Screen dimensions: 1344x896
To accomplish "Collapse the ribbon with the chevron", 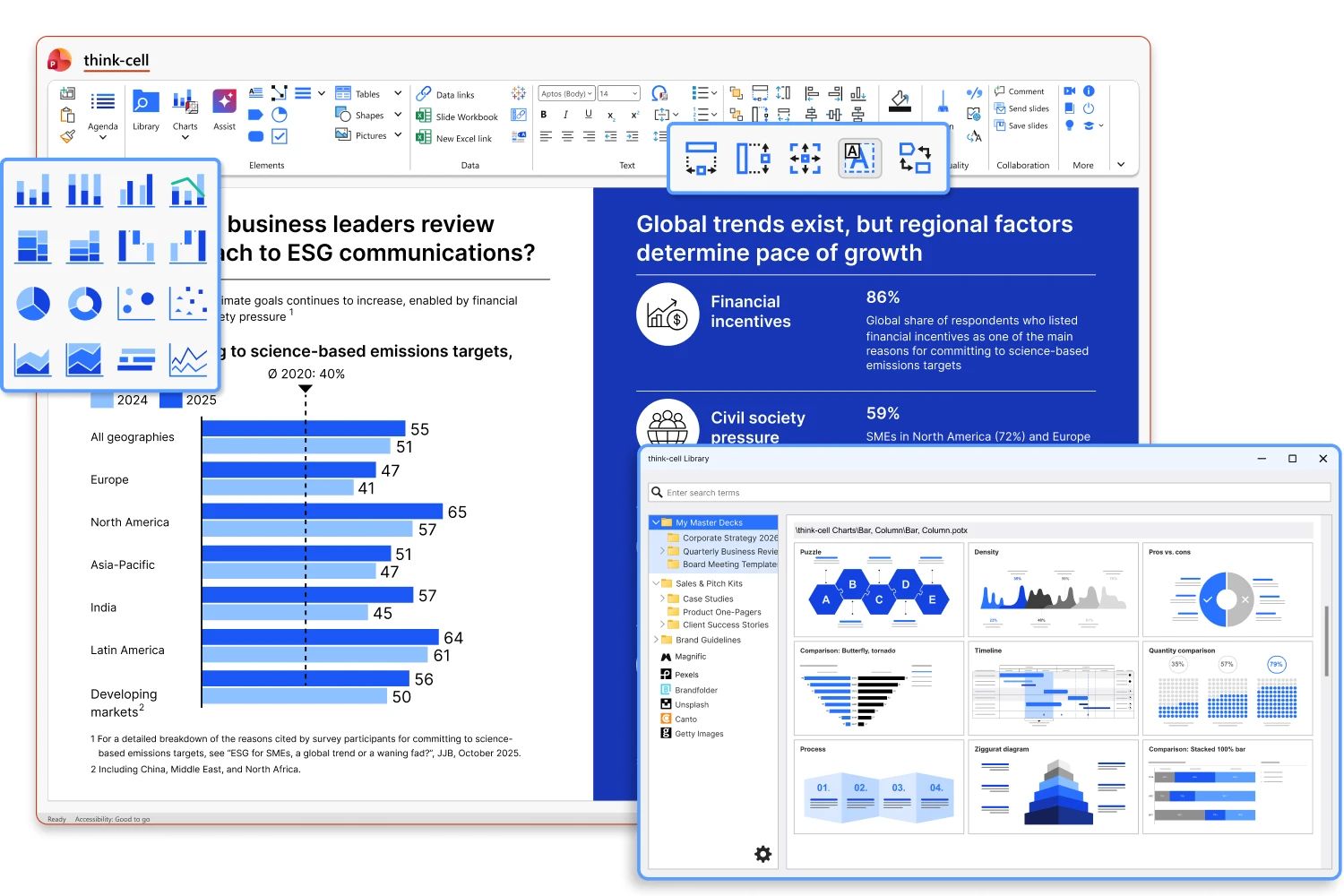I will [1120, 165].
